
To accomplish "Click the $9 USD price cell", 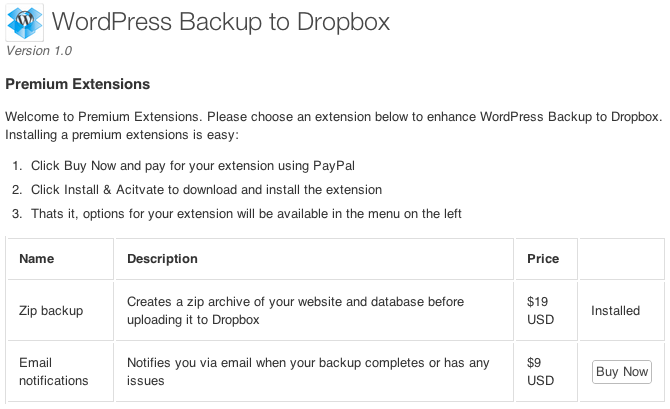I will [541, 371].
